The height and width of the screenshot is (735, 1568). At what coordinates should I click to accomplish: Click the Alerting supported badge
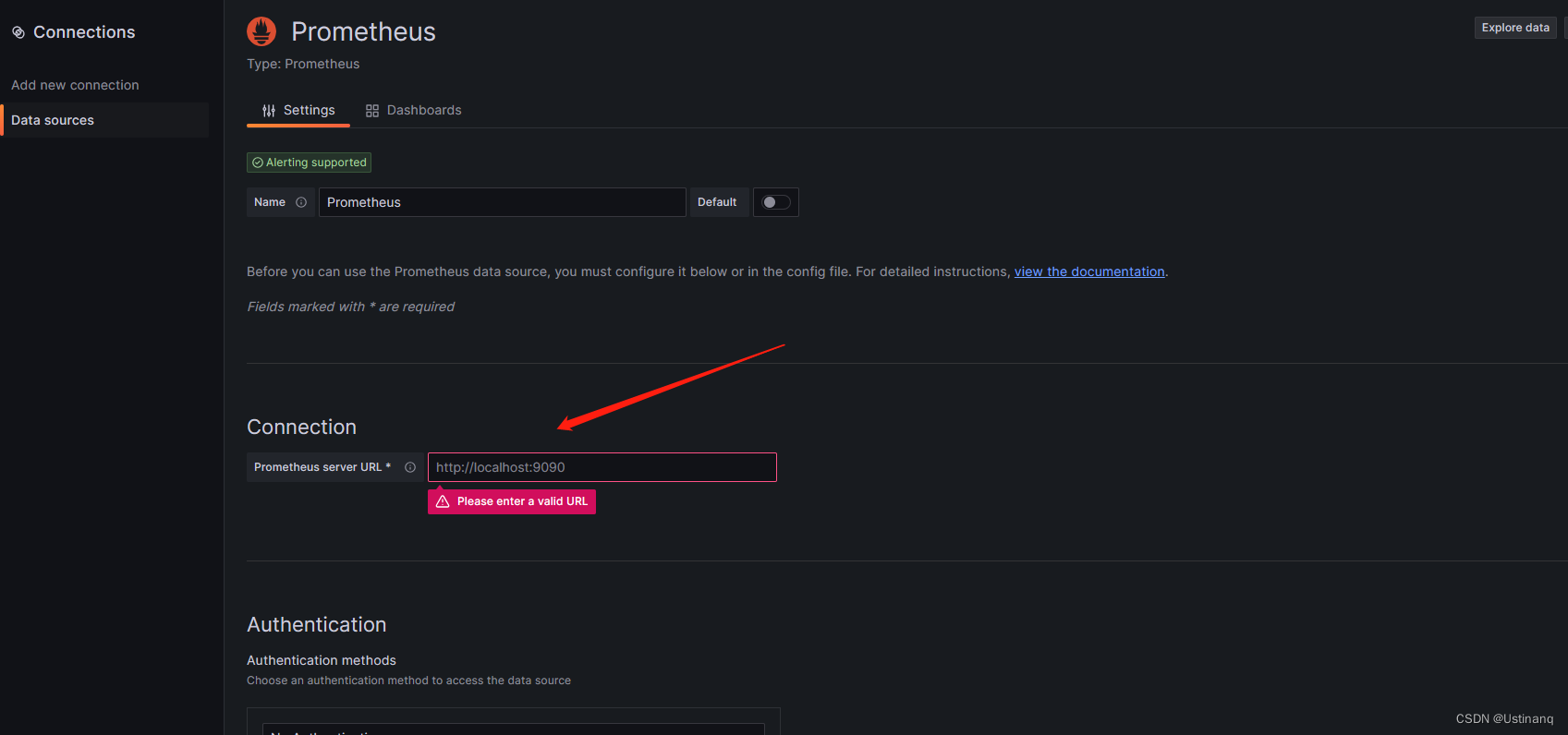pyautogui.click(x=309, y=163)
